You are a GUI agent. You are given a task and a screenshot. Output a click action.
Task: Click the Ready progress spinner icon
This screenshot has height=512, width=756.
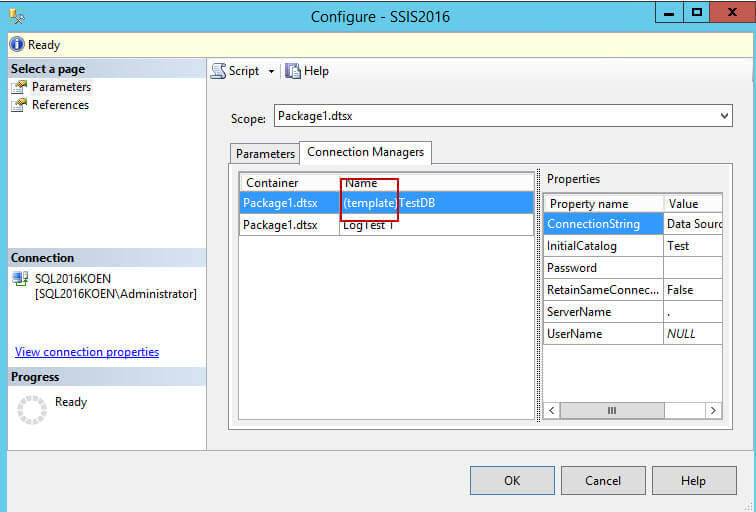tap(32, 409)
